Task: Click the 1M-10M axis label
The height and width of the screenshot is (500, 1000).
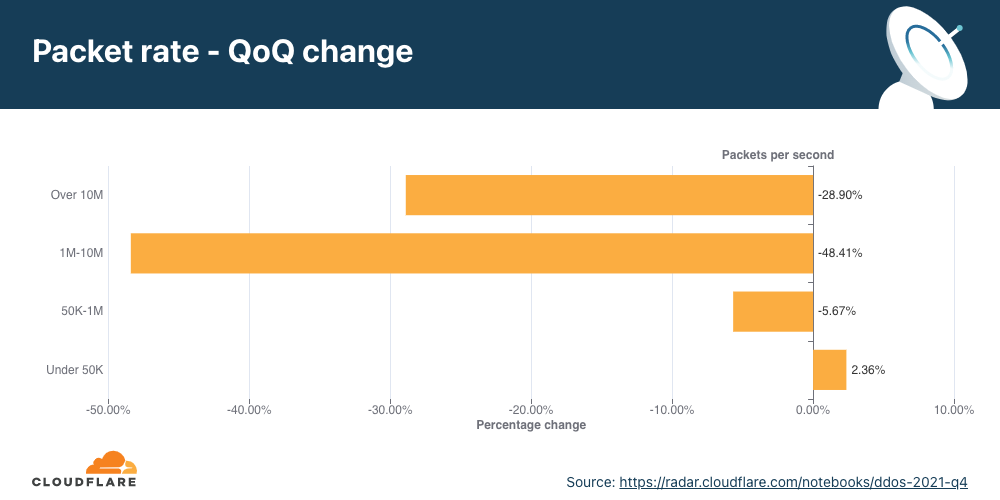Action: (82, 253)
